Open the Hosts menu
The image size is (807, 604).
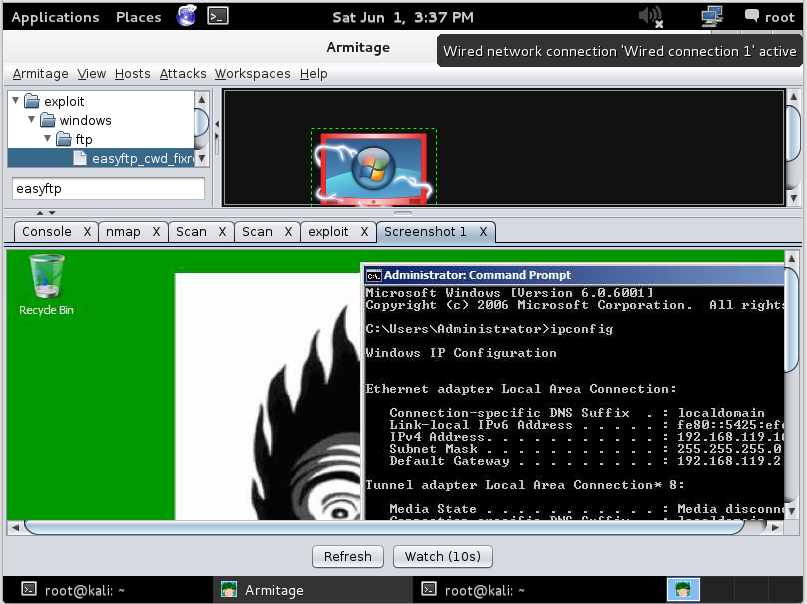click(132, 74)
